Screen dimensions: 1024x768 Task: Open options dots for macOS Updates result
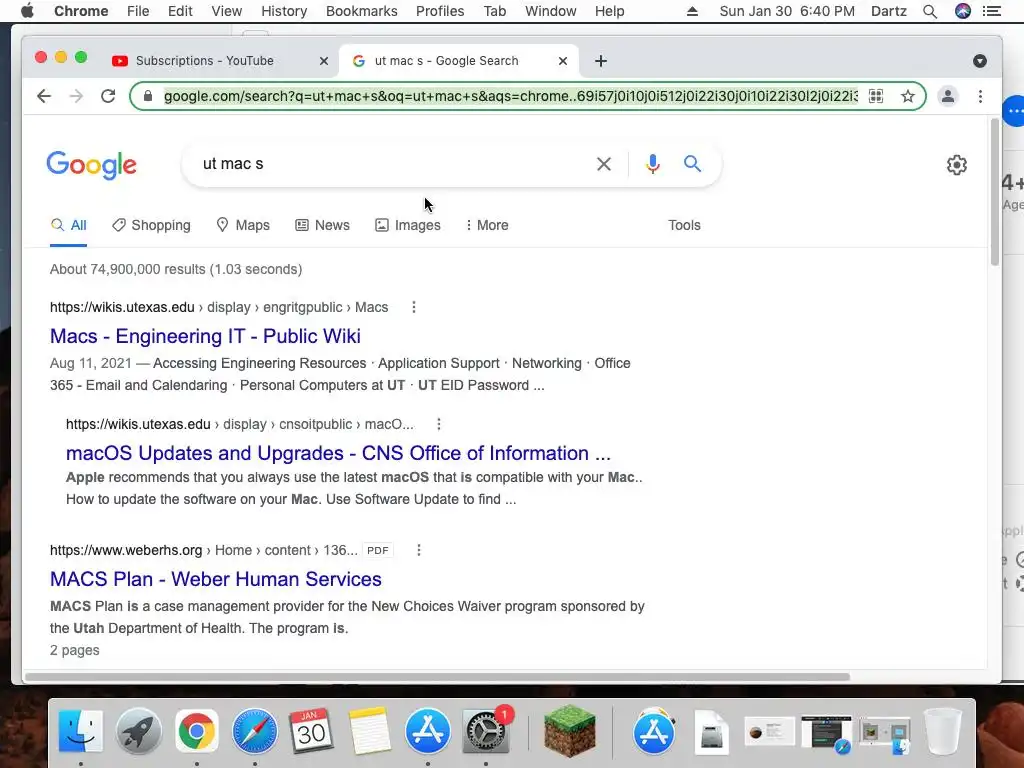(x=439, y=424)
